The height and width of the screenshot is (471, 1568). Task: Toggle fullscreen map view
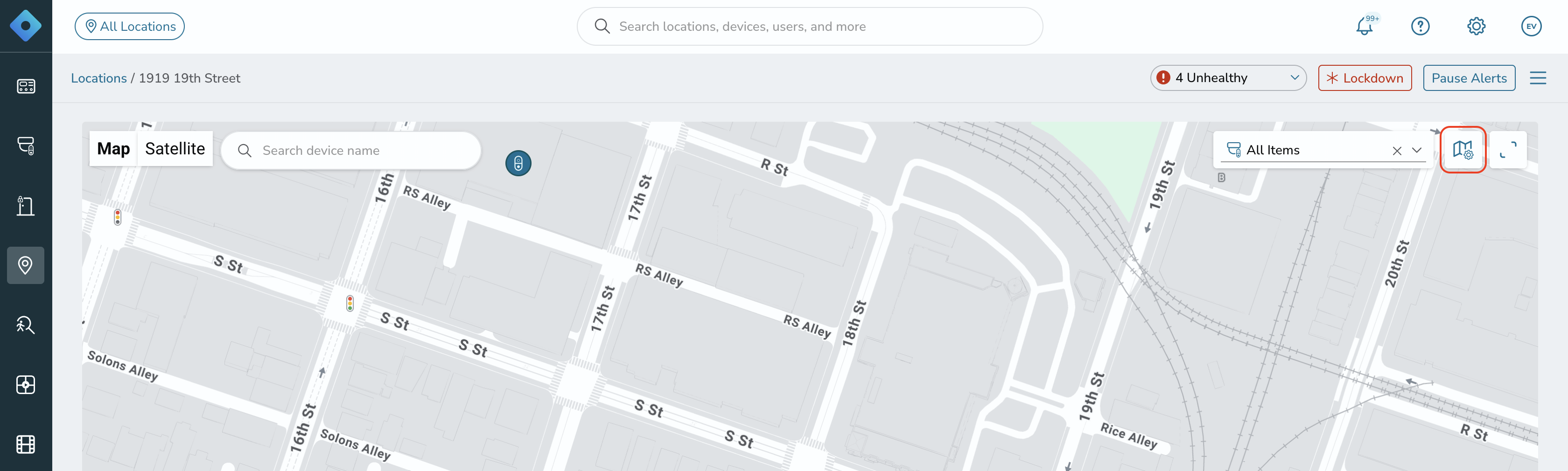[x=1507, y=150]
